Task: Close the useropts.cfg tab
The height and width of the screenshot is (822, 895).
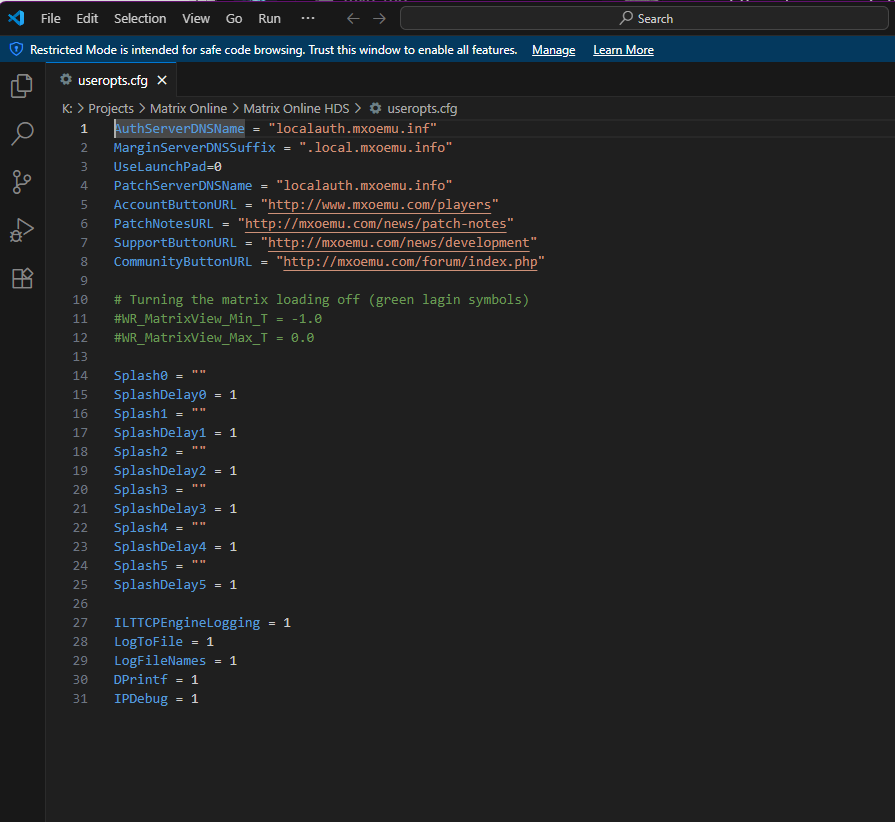Action: click(x=162, y=81)
